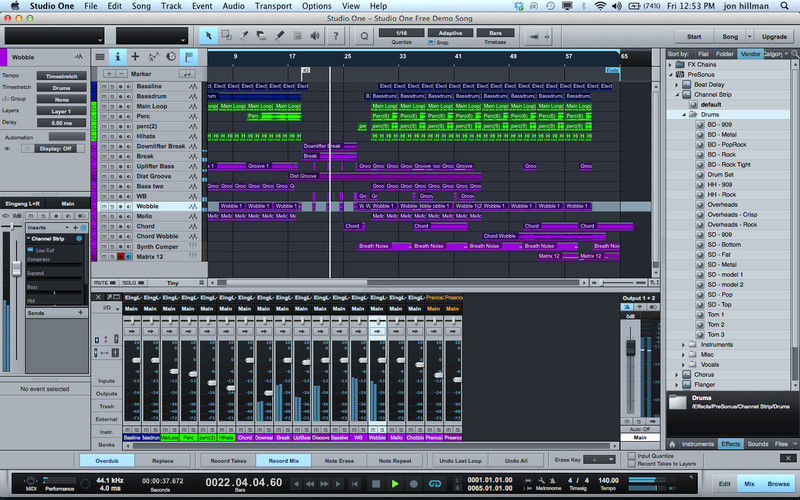
Task: Open the Bars Timebase dropdown
Action: pyautogui.click(x=495, y=33)
